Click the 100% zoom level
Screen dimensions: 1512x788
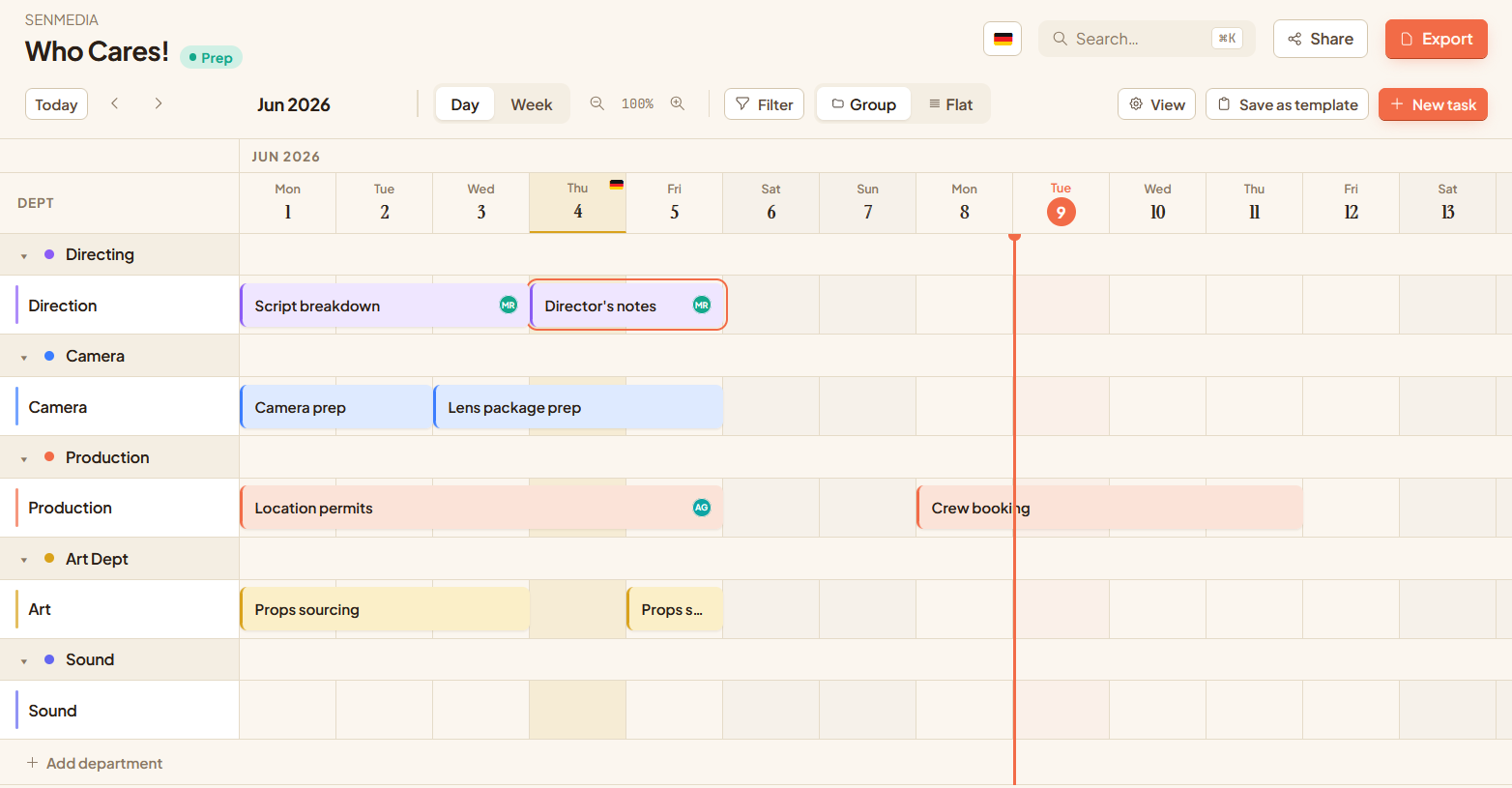click(637, 103)
